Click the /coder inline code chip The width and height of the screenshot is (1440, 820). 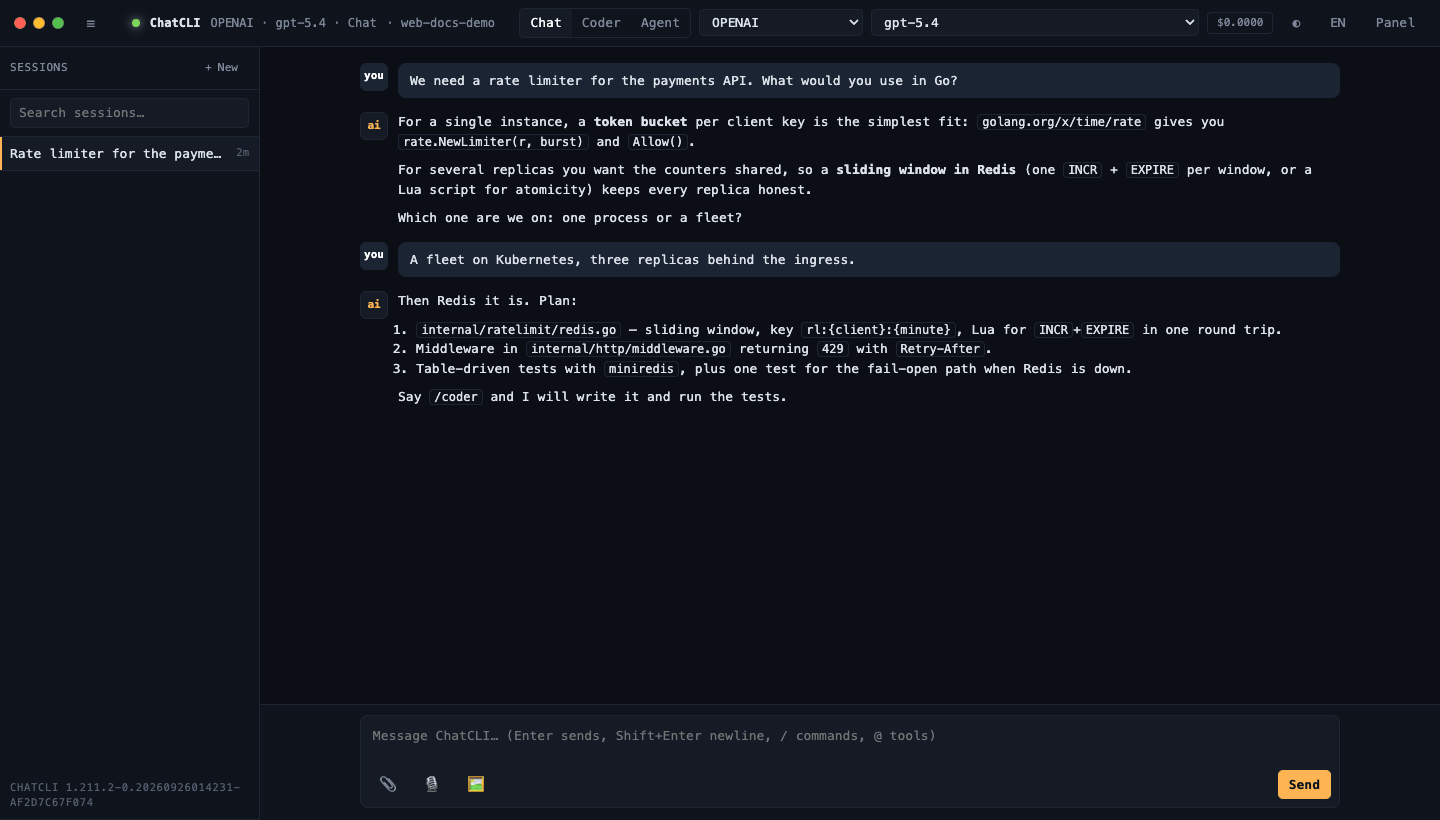click(456, 397)
